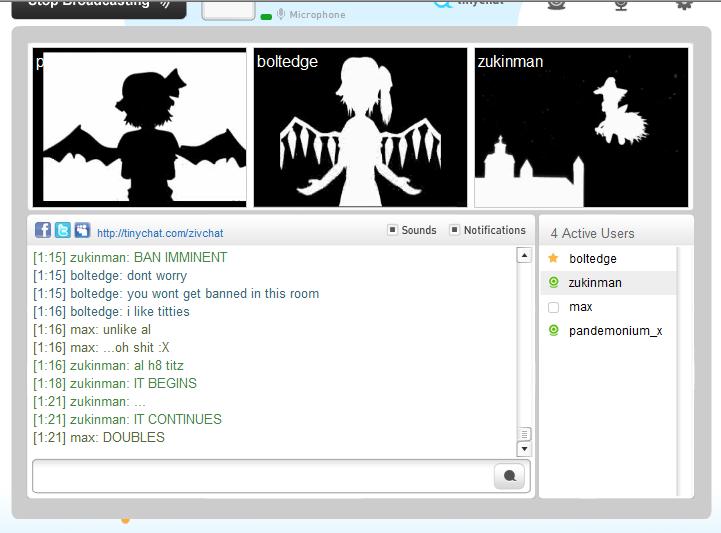Screen dimensions: 721x533
Task: Open the tinychat.com/zivchat room link
Action: [160, 233]
